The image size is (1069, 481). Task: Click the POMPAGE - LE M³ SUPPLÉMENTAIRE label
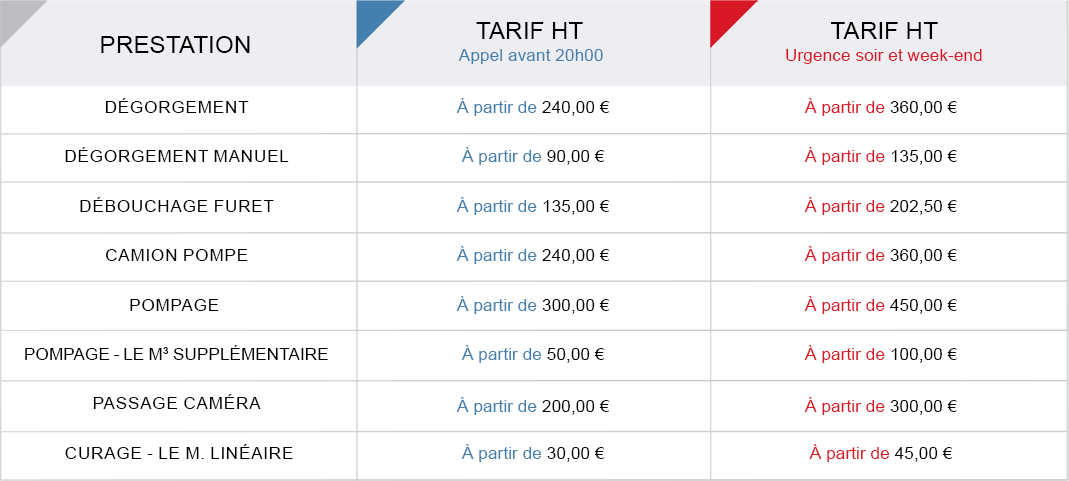click(x=177, y=354)
